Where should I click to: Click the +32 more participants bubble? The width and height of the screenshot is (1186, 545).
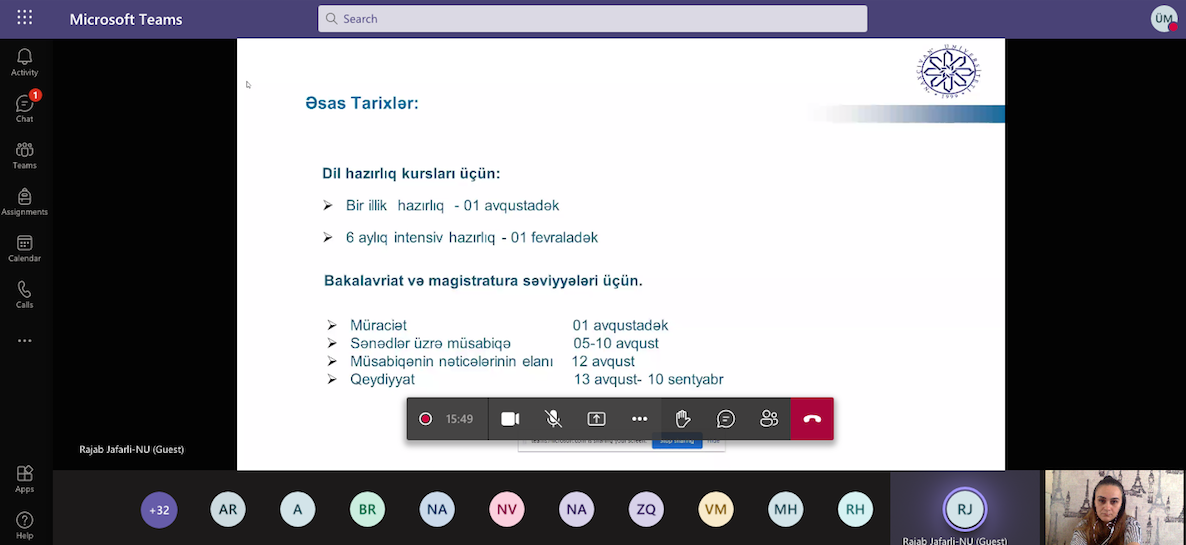[159, 509]
